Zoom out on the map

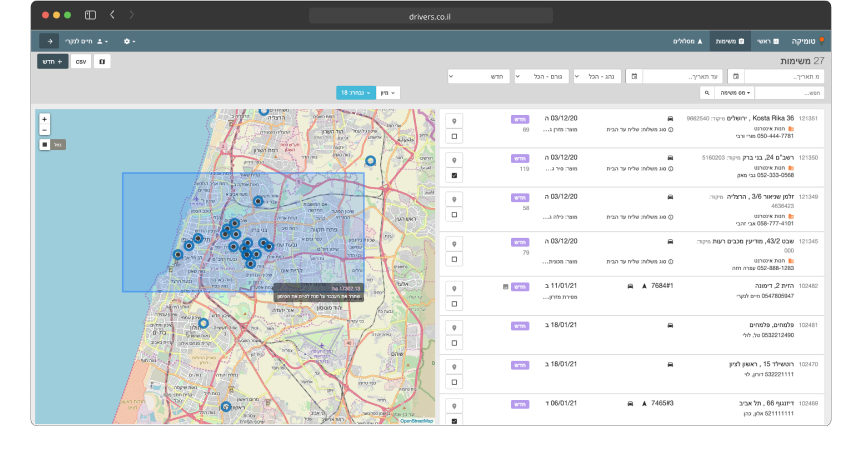pyautogui.click(x=45, y=130)
